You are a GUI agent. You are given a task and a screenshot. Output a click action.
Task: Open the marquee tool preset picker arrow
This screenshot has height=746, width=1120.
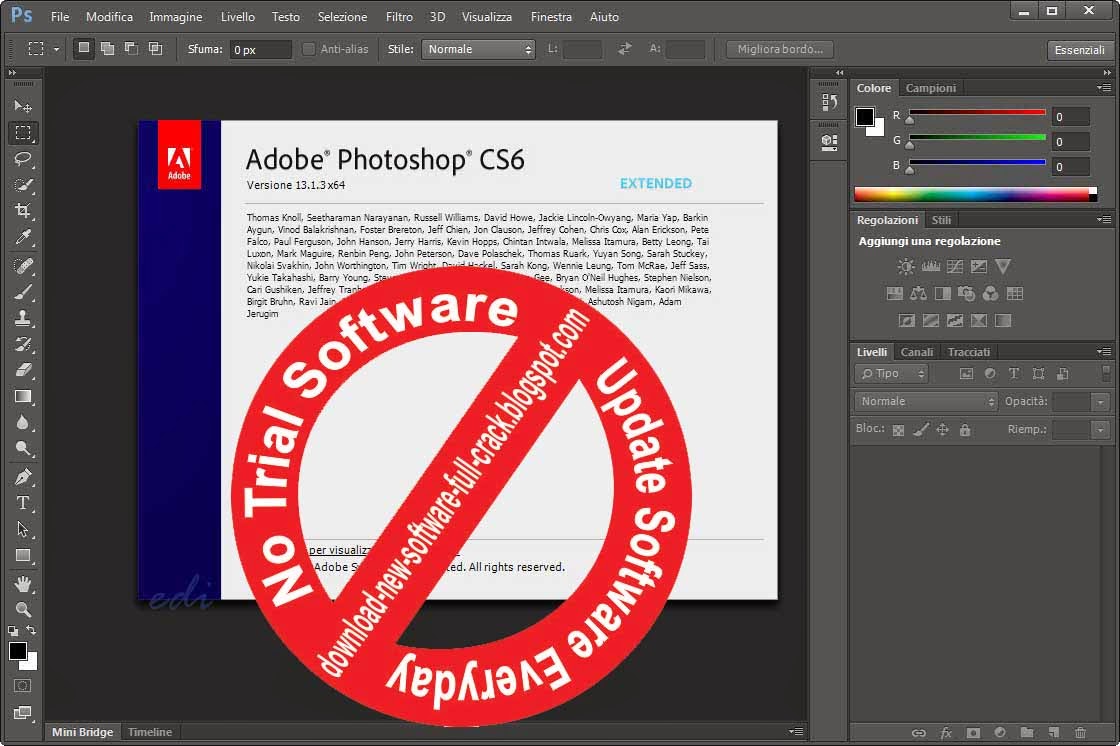pos(56,49)
